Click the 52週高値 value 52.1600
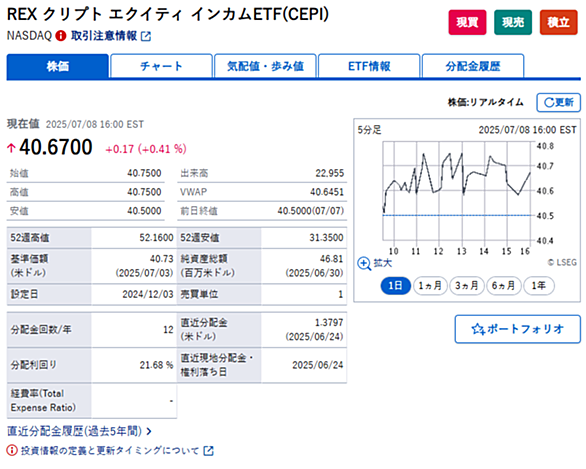The height and width of the screenshot is (469, 586). point(157,238)
